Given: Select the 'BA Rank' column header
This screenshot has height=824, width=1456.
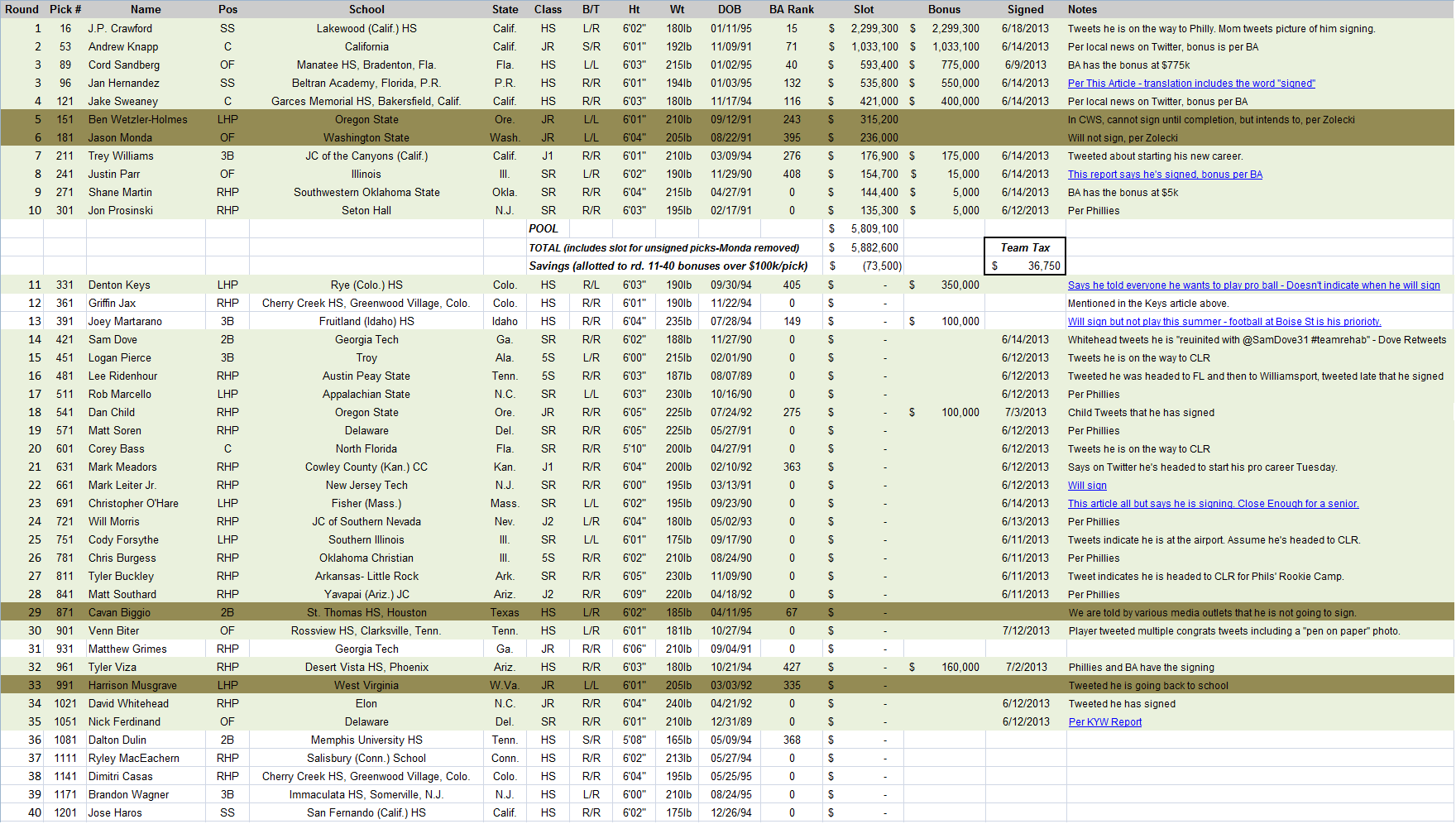Looking at the screenshot, I should (x=791, y=9).
